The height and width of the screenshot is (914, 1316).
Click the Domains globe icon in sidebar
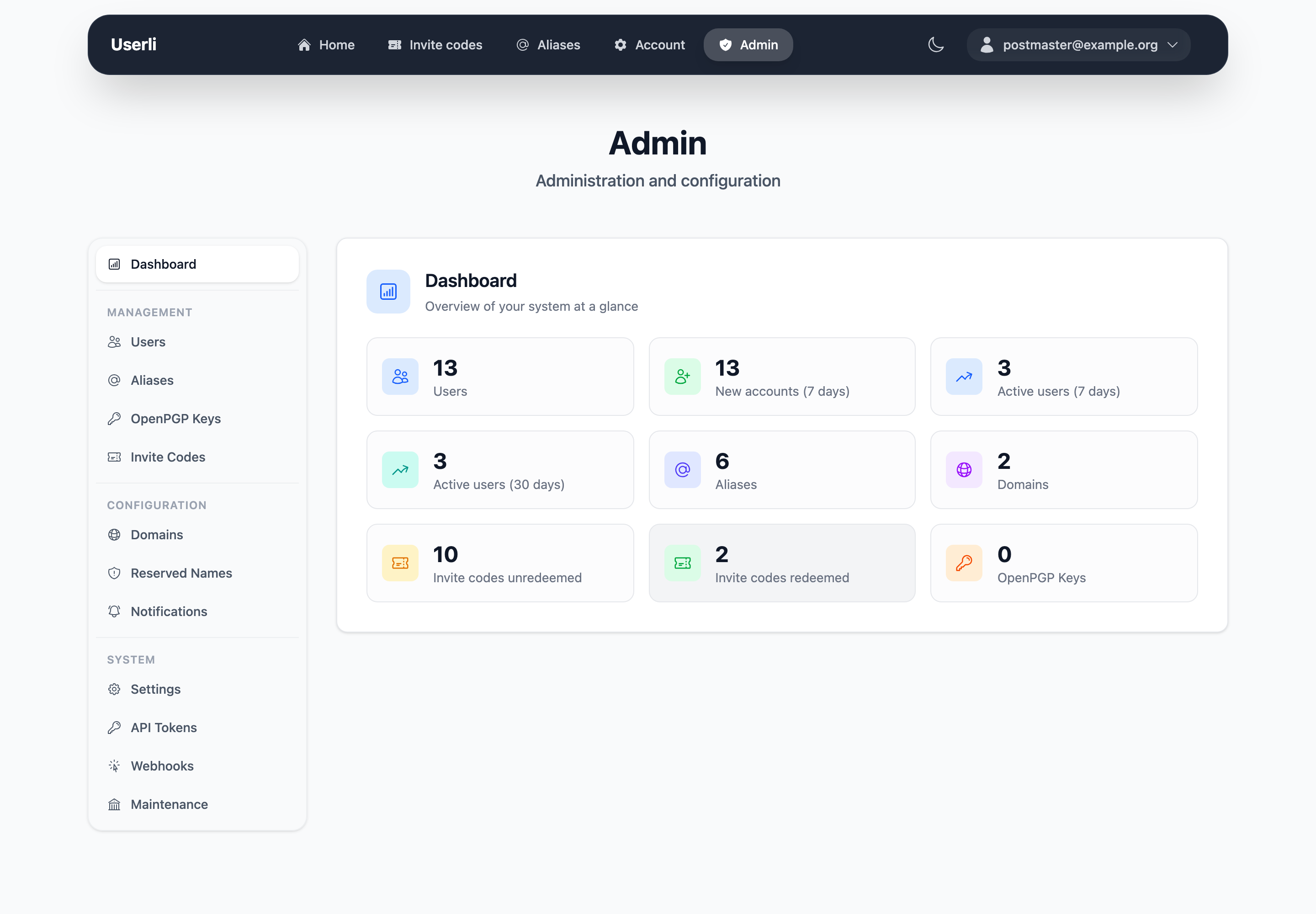click(115, 535)
